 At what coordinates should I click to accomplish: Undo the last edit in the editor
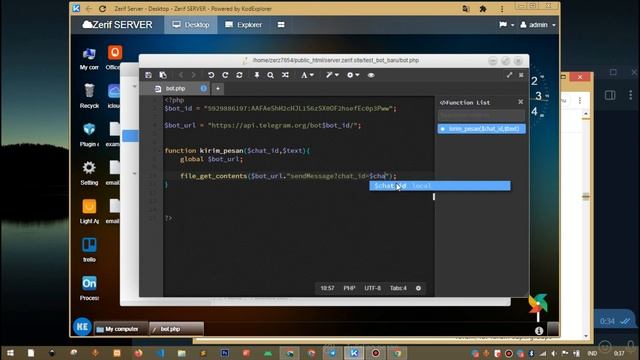(211, 75)
